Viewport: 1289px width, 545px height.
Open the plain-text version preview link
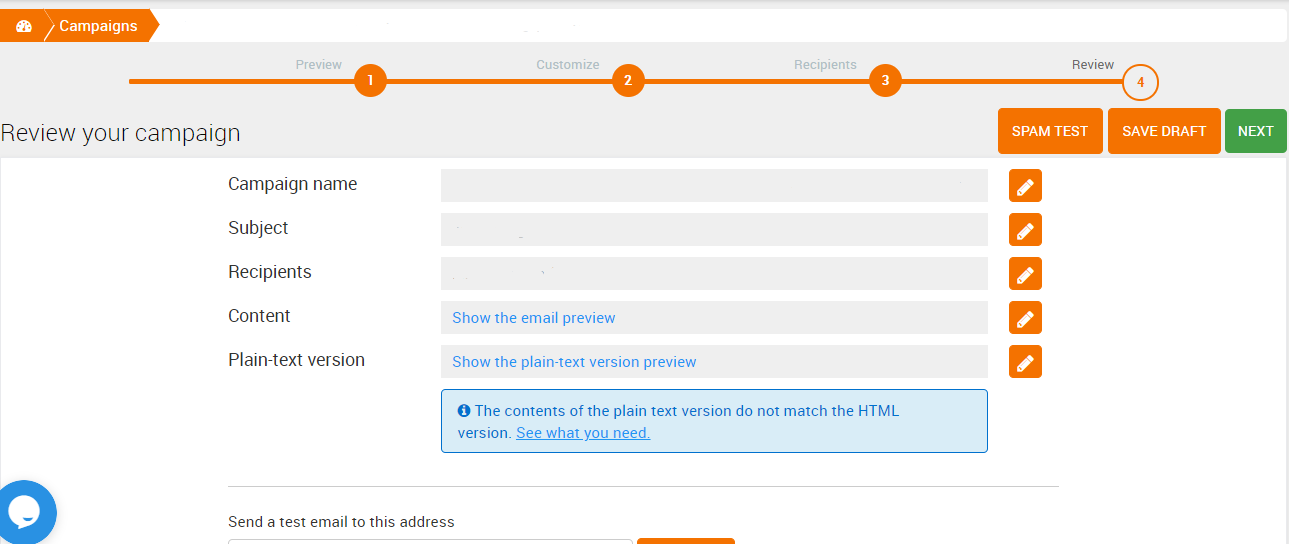click(x=574, y=362)
